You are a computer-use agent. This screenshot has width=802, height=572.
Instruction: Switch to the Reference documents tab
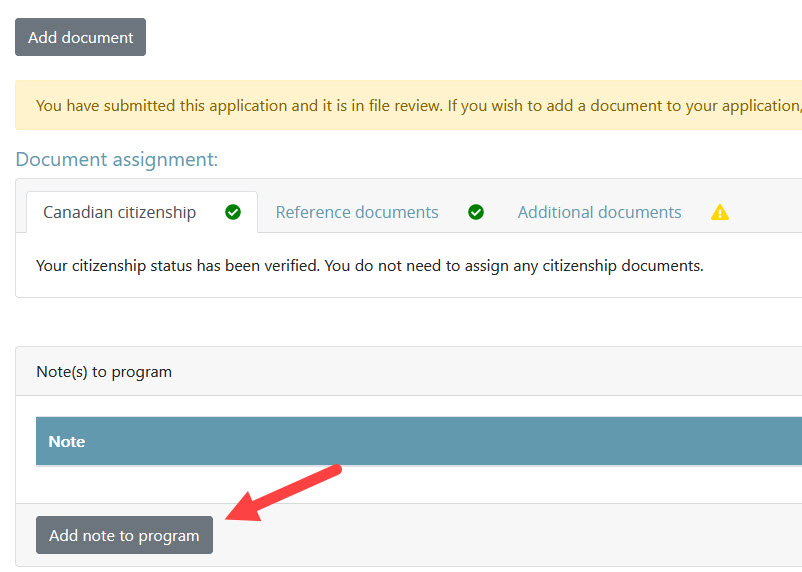click(x=357, y=212)
